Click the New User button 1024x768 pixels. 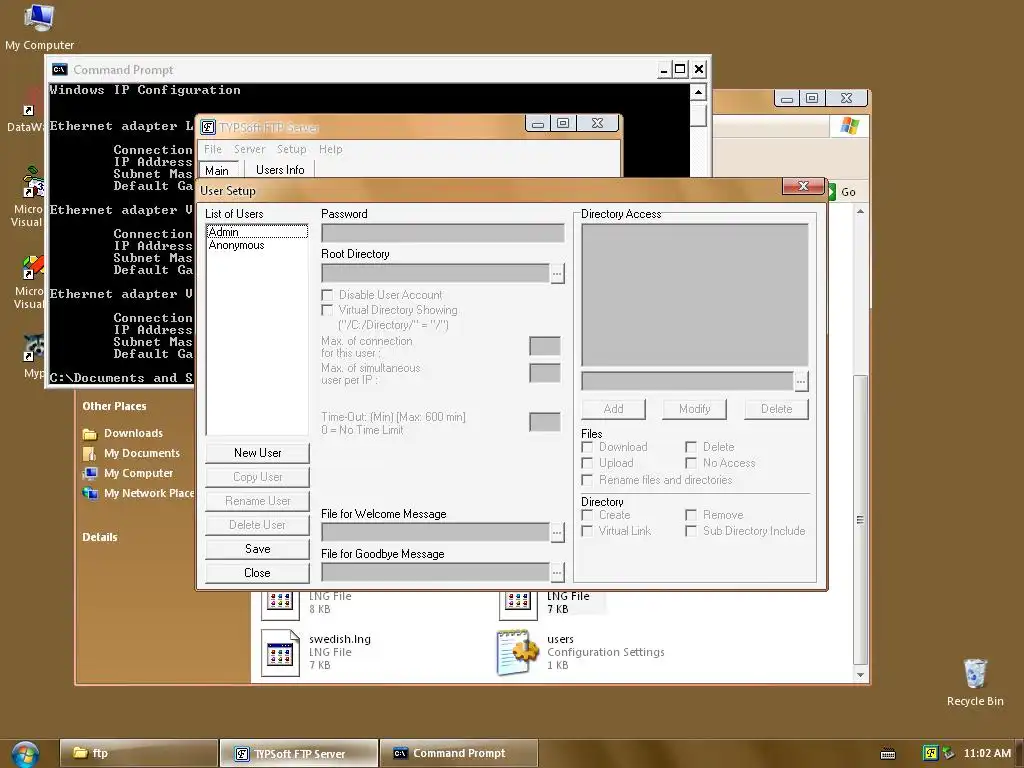pos(257,453)
